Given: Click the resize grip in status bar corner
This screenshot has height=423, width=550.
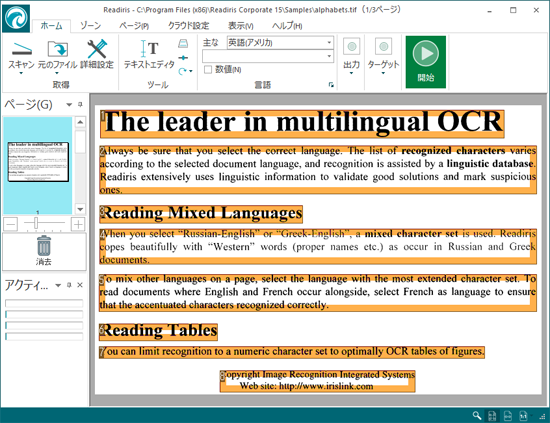Looking at the screenshot, I should coord(543,416).
